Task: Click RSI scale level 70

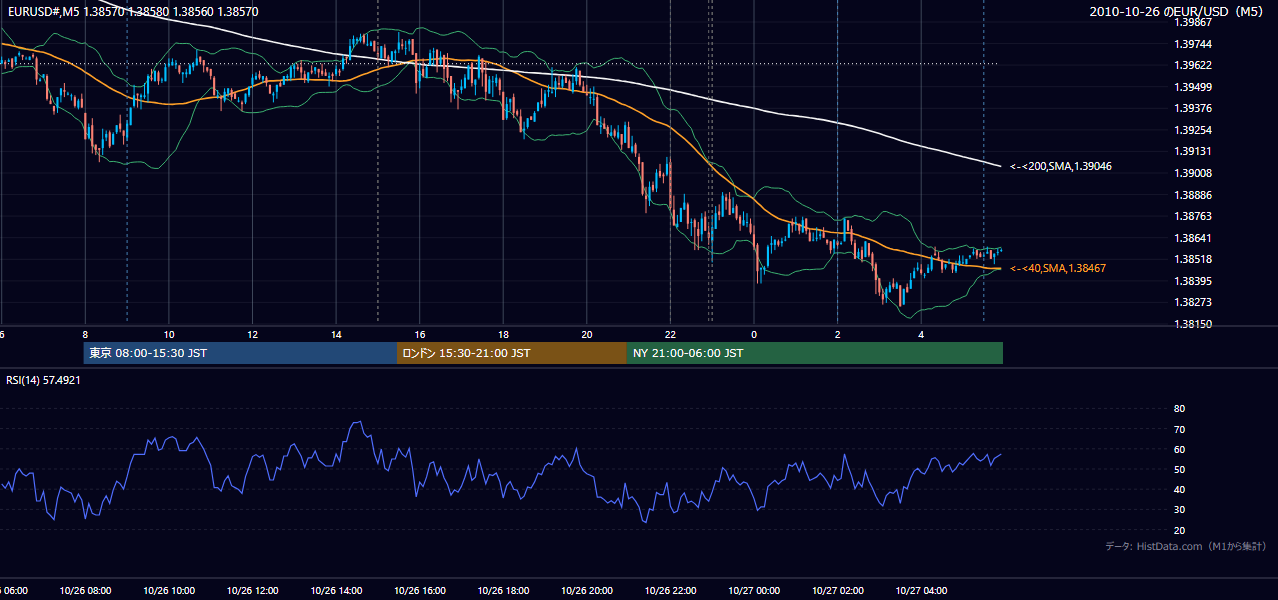Action: (x=1179, y=429)
